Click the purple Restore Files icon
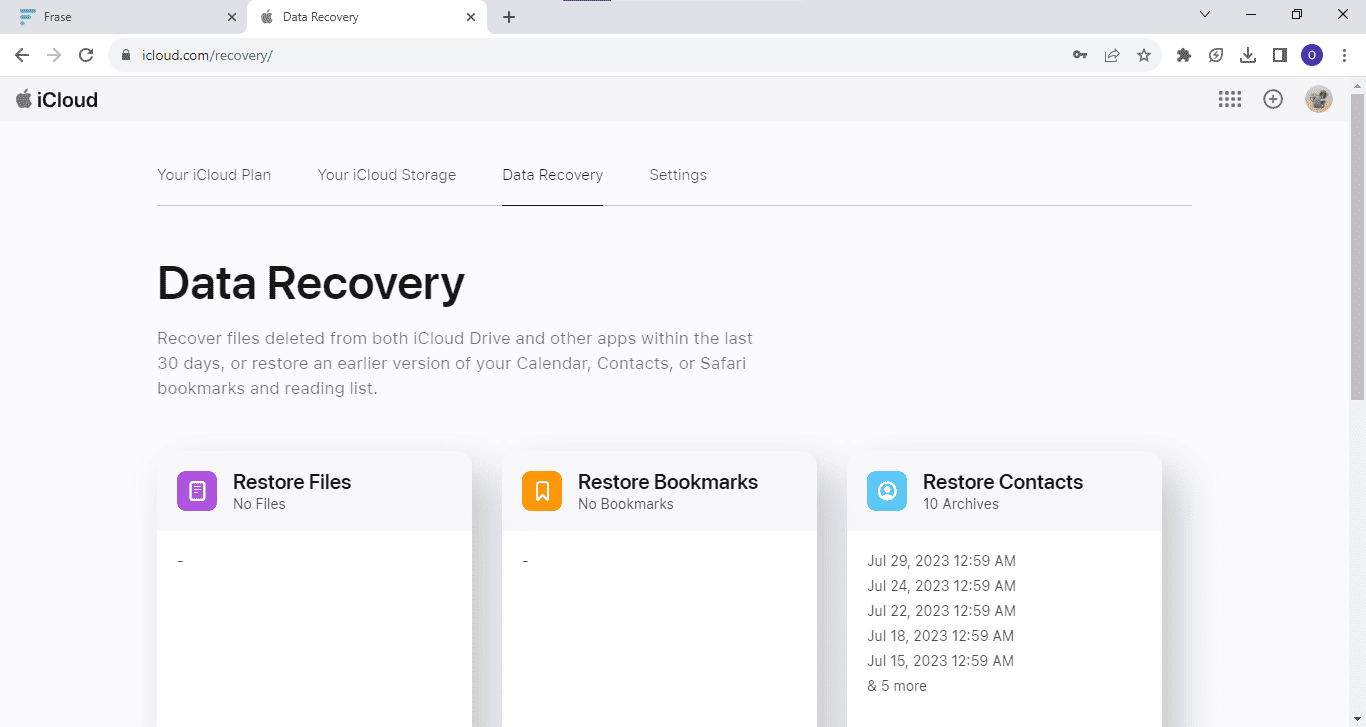Image resolution: width=1366 pixels, height=727 pixels. click(x=197, y=491)
